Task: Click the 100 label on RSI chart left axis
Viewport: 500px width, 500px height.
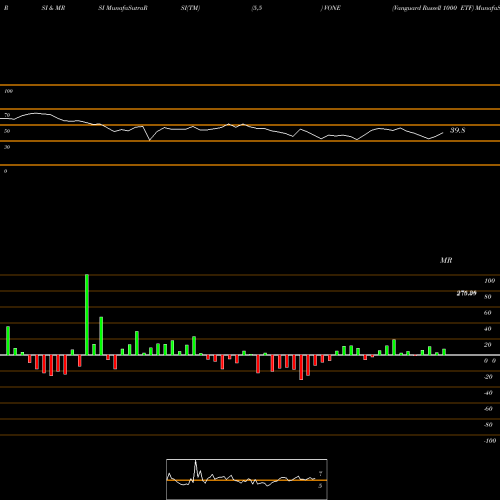Action: (8, 91)
